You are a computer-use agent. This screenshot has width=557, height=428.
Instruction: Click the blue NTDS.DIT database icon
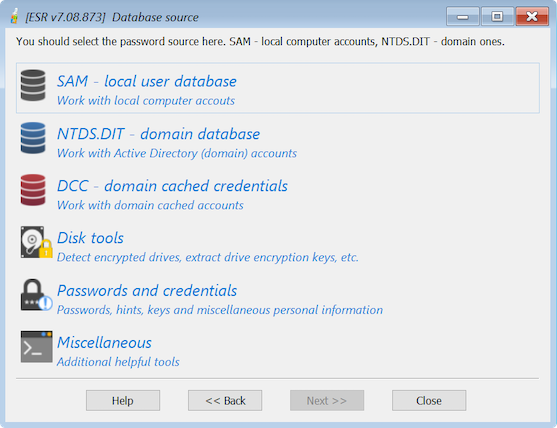pyautogui.click(x=33, y=138)
